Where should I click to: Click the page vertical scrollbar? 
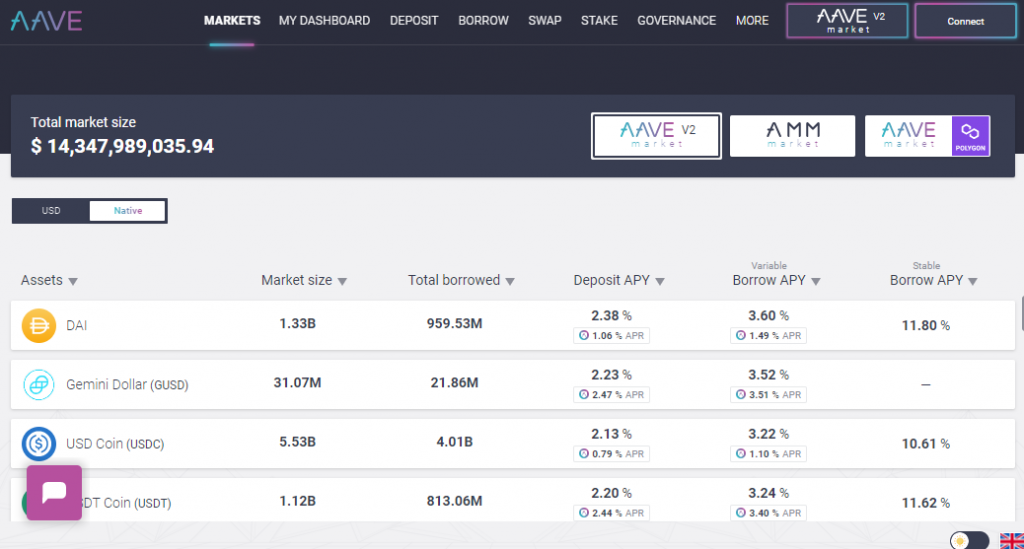[x=1021, y=313]
